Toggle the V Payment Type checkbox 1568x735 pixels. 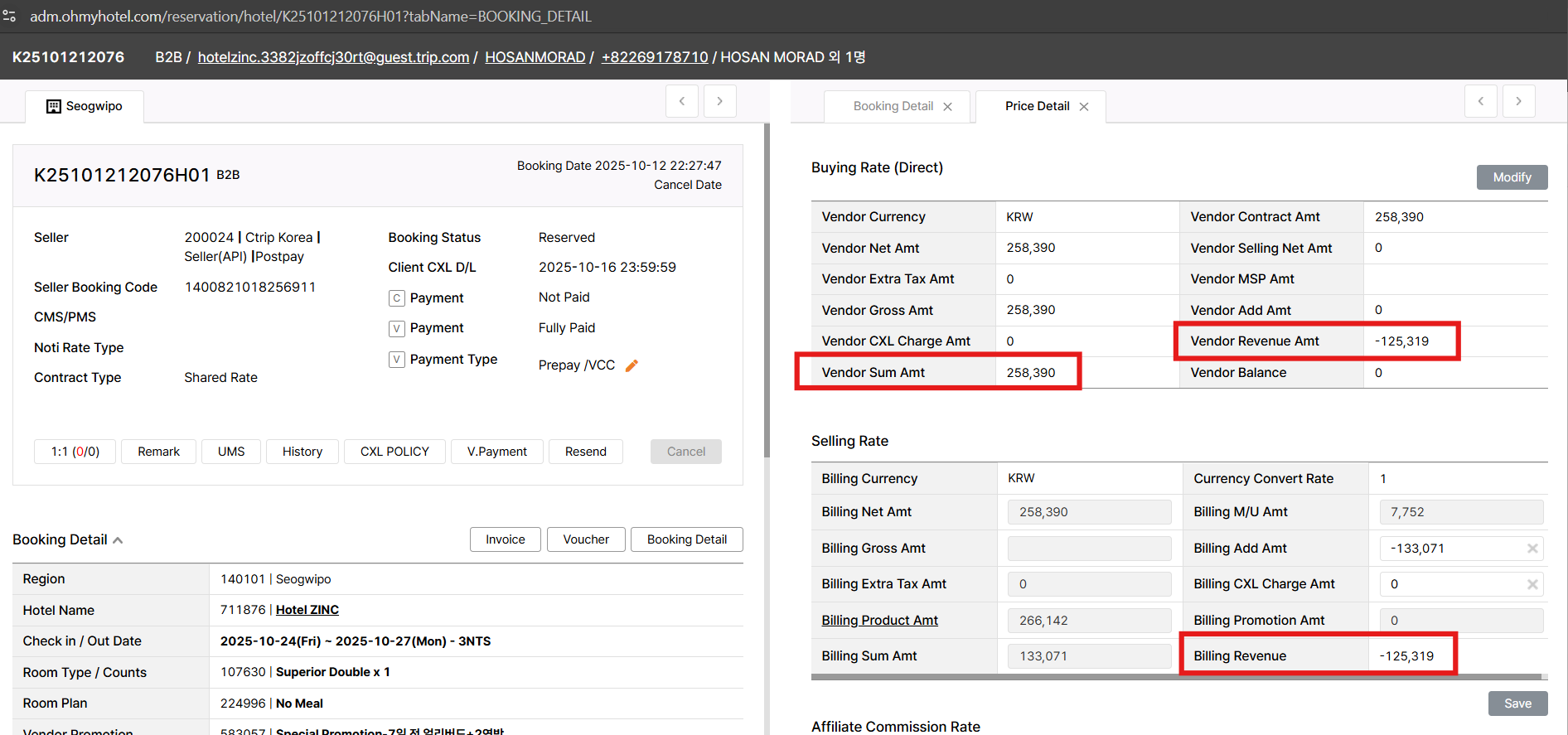pyautogui.click(x=397, y=360)
